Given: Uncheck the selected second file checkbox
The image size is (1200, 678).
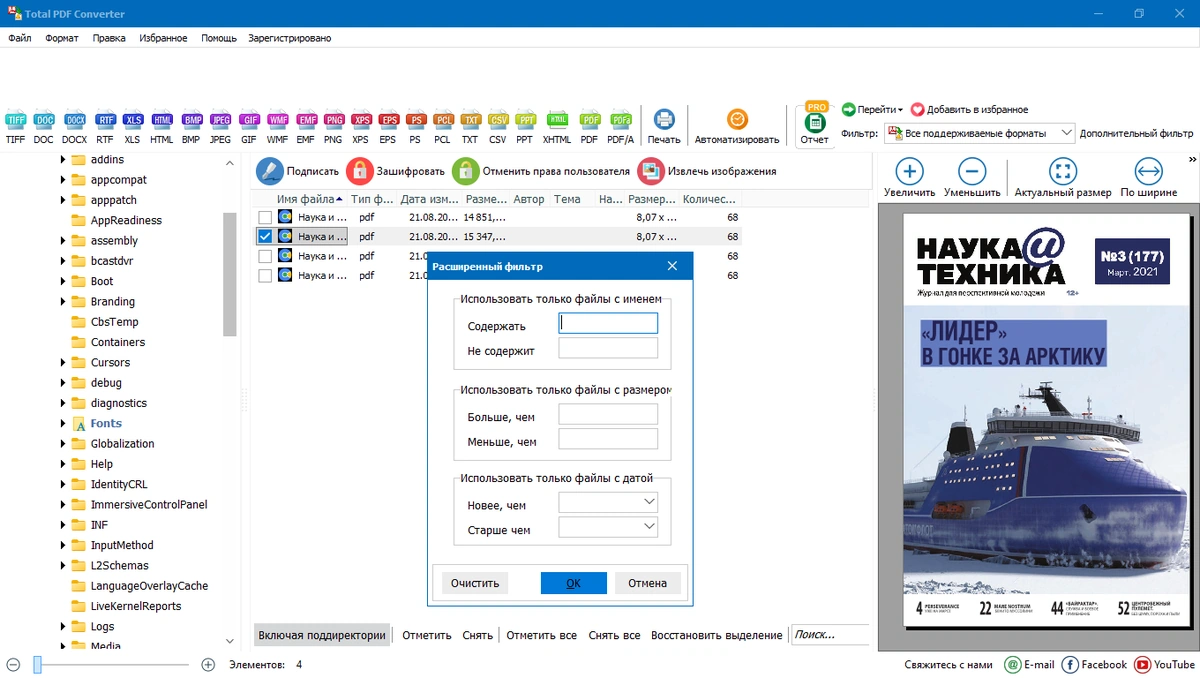Looking at the screenshot, I should pyautogui.click(x=265, y=237).
